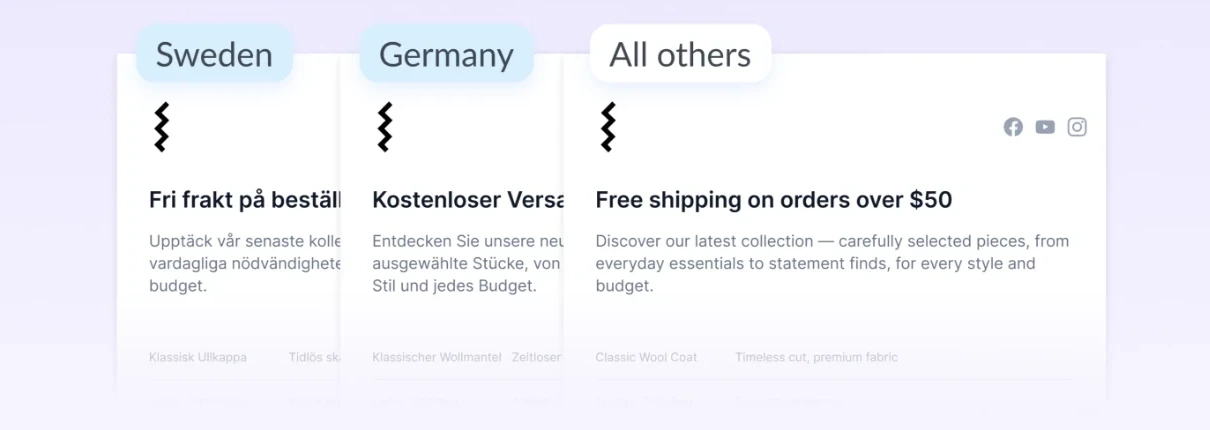Click the zigzag logo in Germany card
Viewport: 1210px width, 430px height.
pos(384,127)
